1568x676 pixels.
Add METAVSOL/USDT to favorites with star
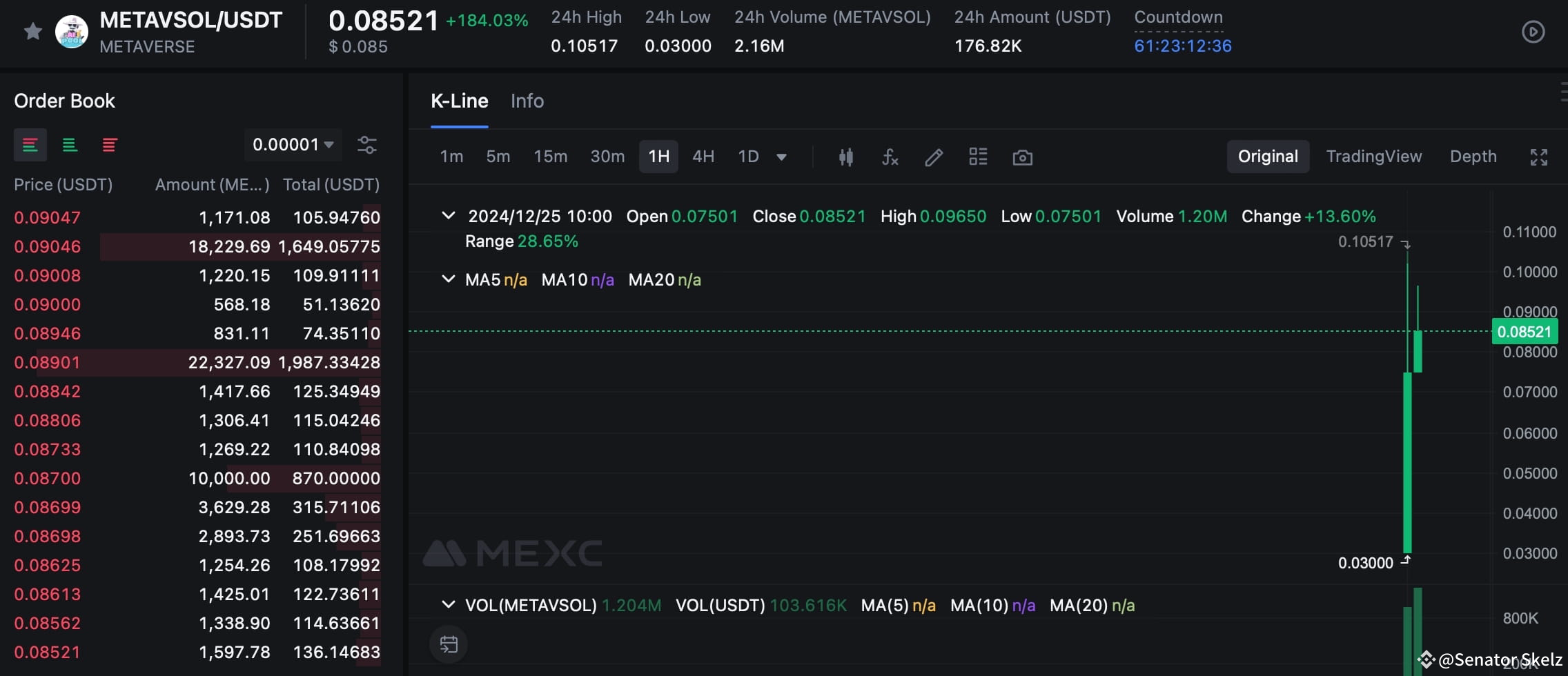click(32, 32)
